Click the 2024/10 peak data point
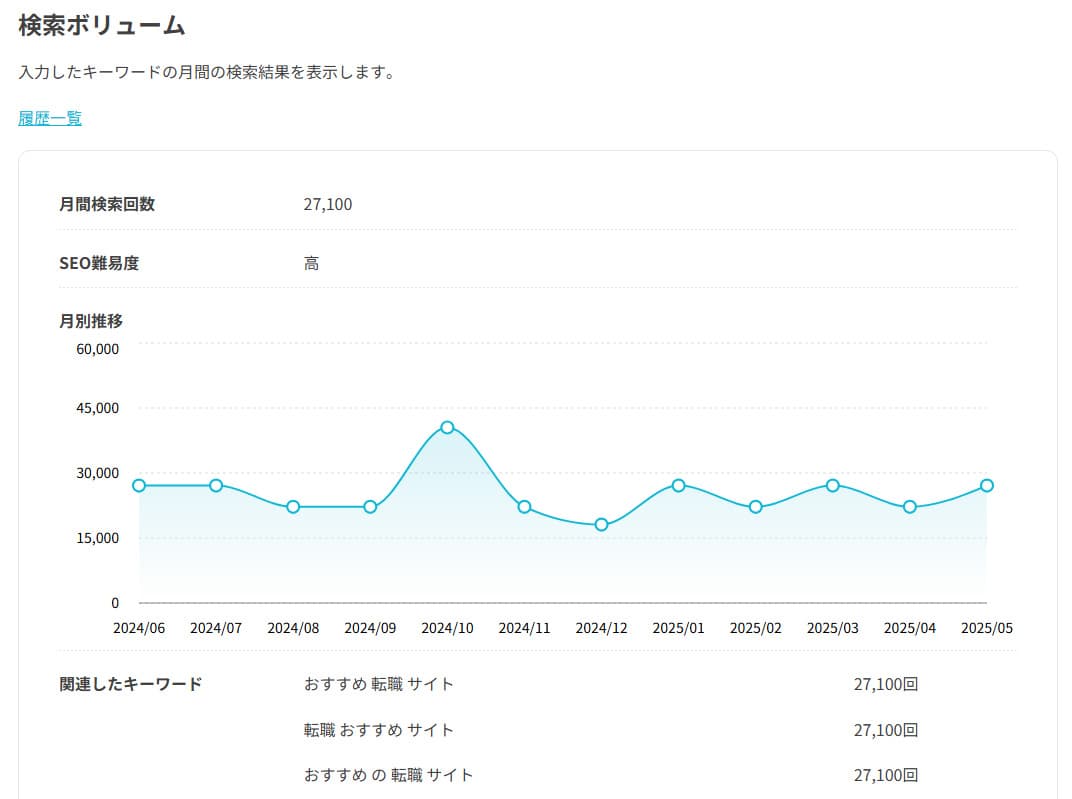 coord(447,427)
